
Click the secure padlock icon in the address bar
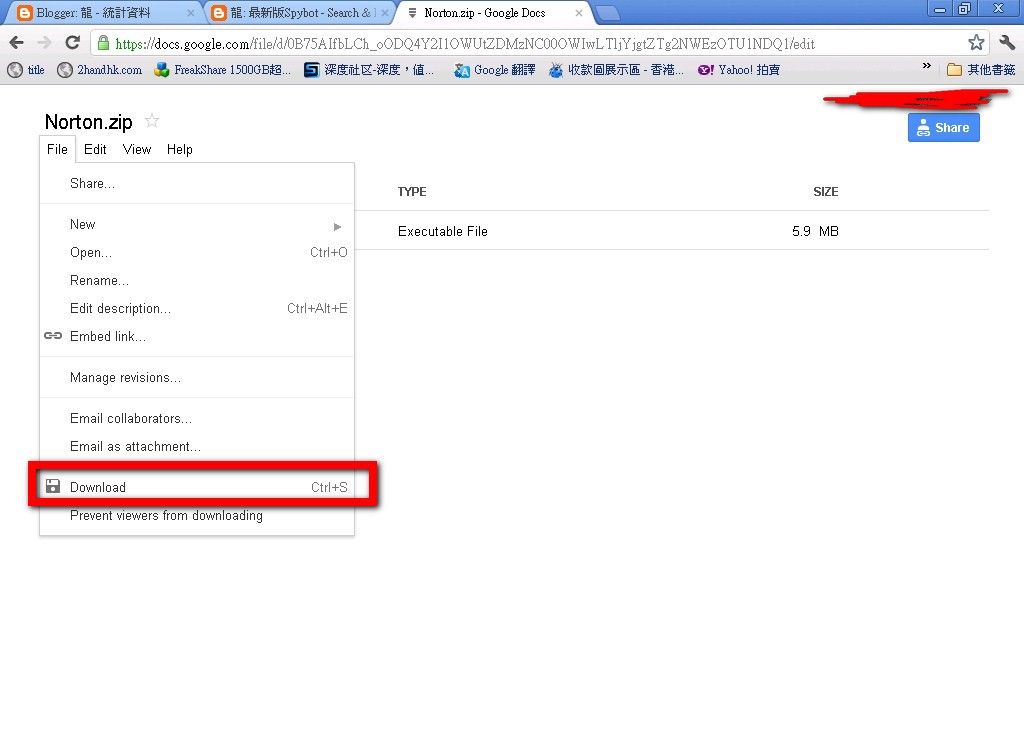point(103,43)
